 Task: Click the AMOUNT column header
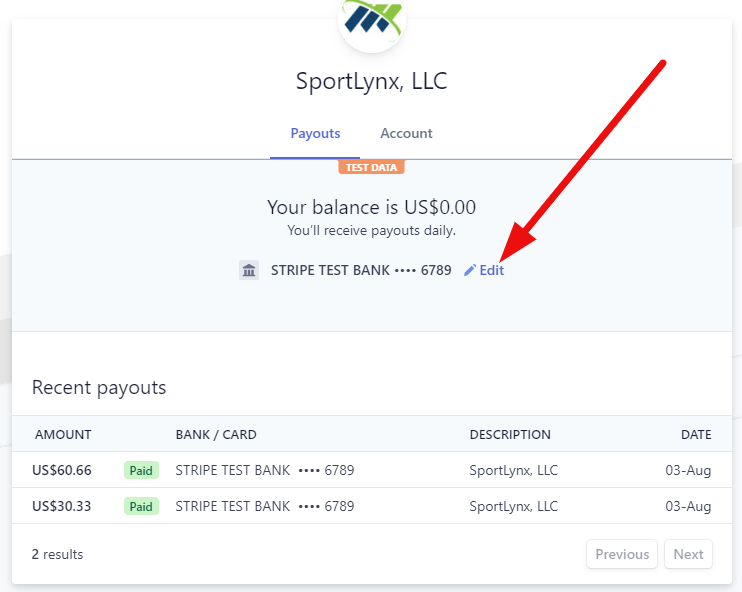tap(63, 434)
